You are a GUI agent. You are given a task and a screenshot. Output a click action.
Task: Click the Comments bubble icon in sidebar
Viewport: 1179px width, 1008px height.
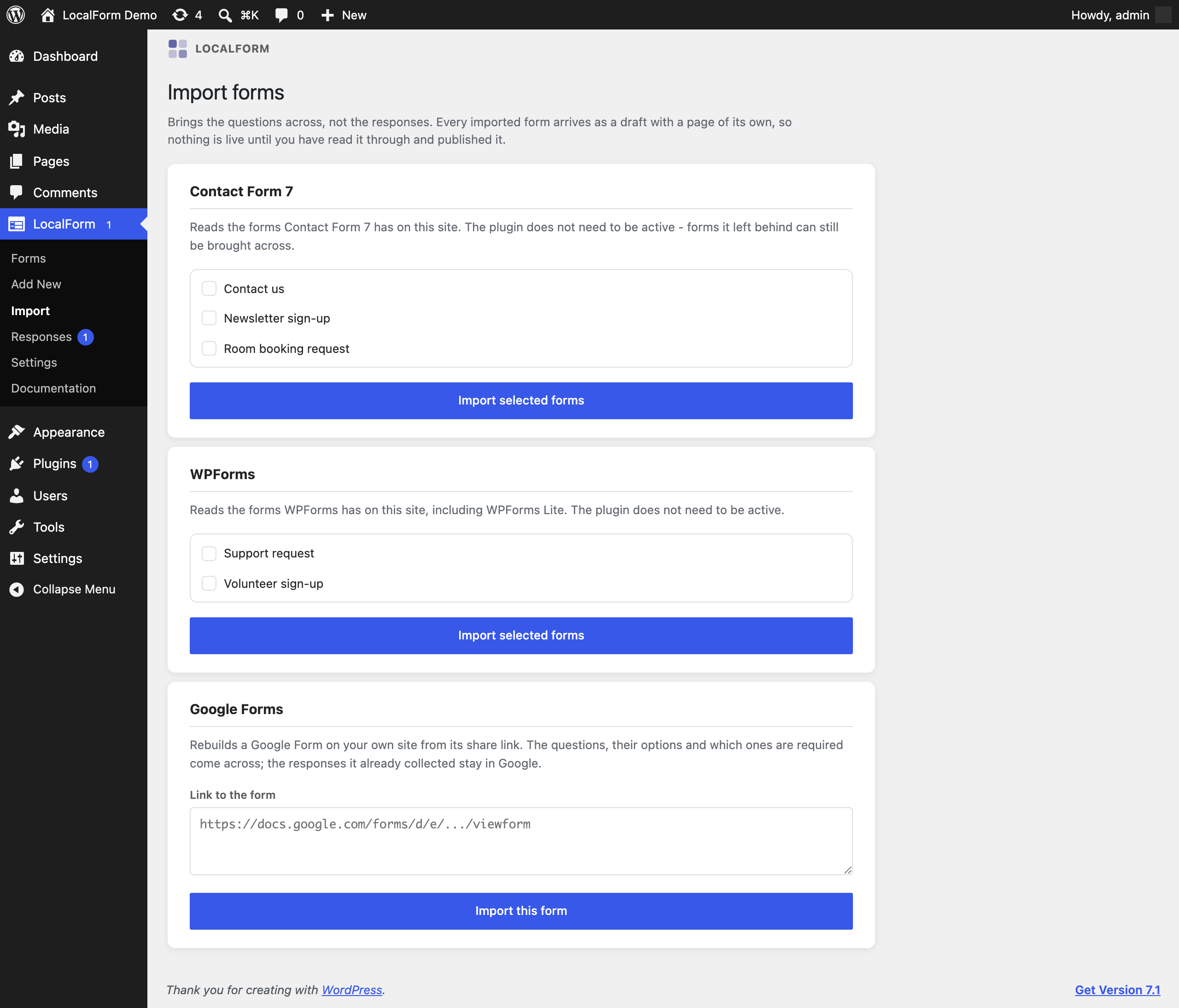[x=17, y=193]
